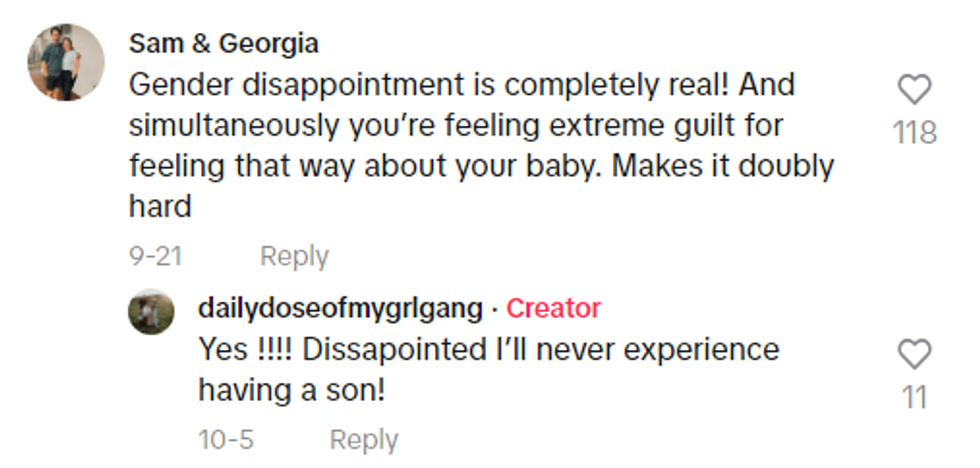Like the Sam & Georgia comment heart

(914, 90)
